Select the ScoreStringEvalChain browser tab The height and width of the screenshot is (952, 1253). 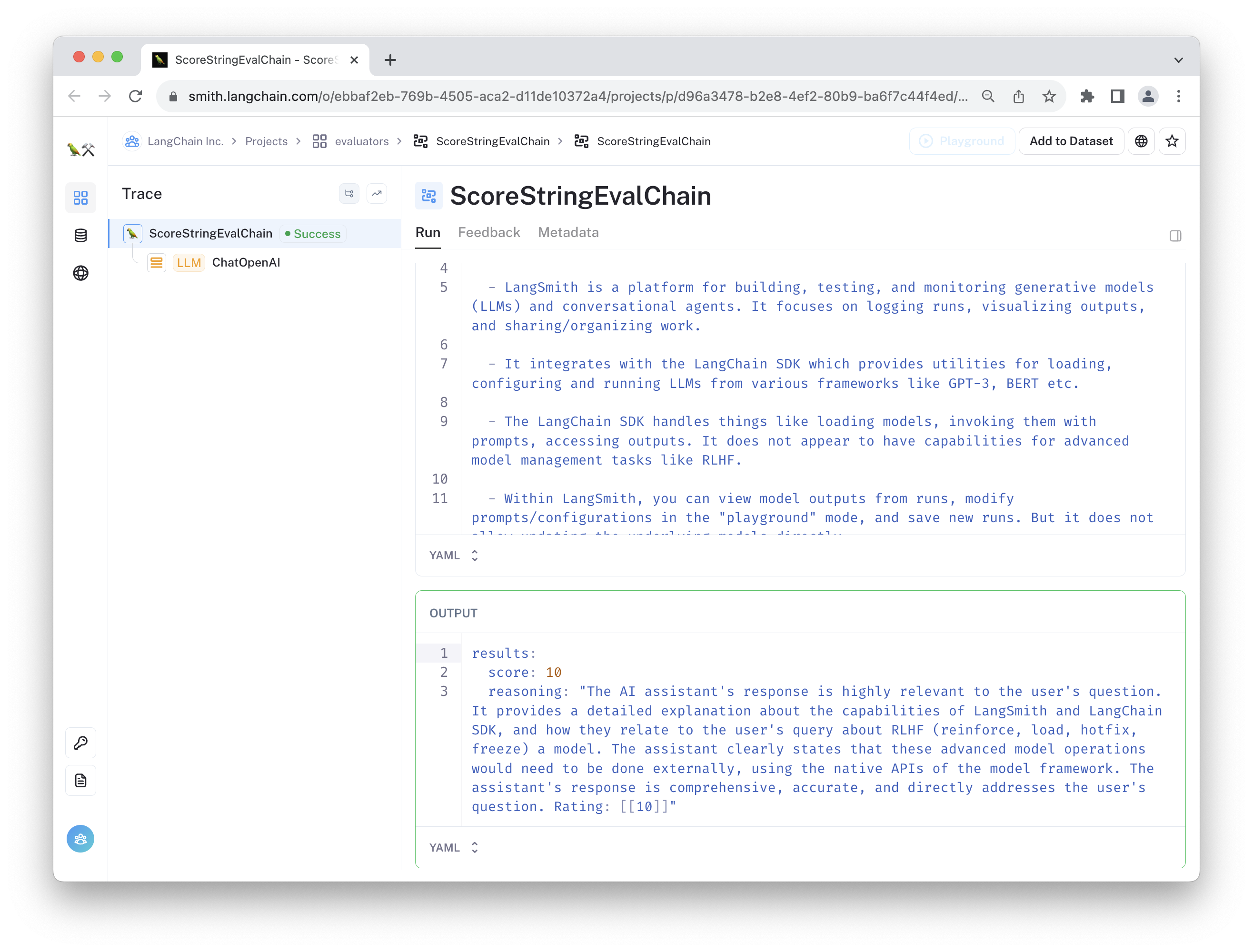(x=255, y=60)
